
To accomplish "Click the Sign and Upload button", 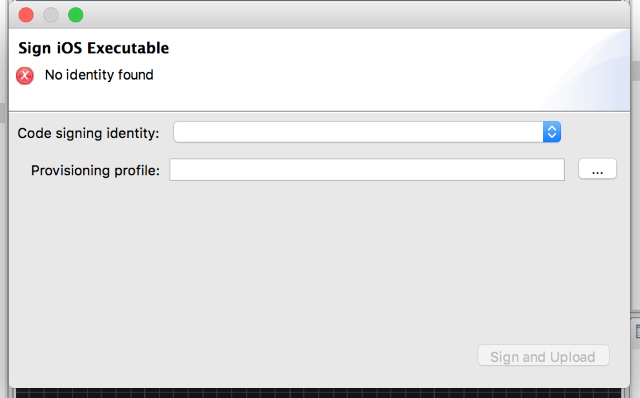I will coord(543,356).
